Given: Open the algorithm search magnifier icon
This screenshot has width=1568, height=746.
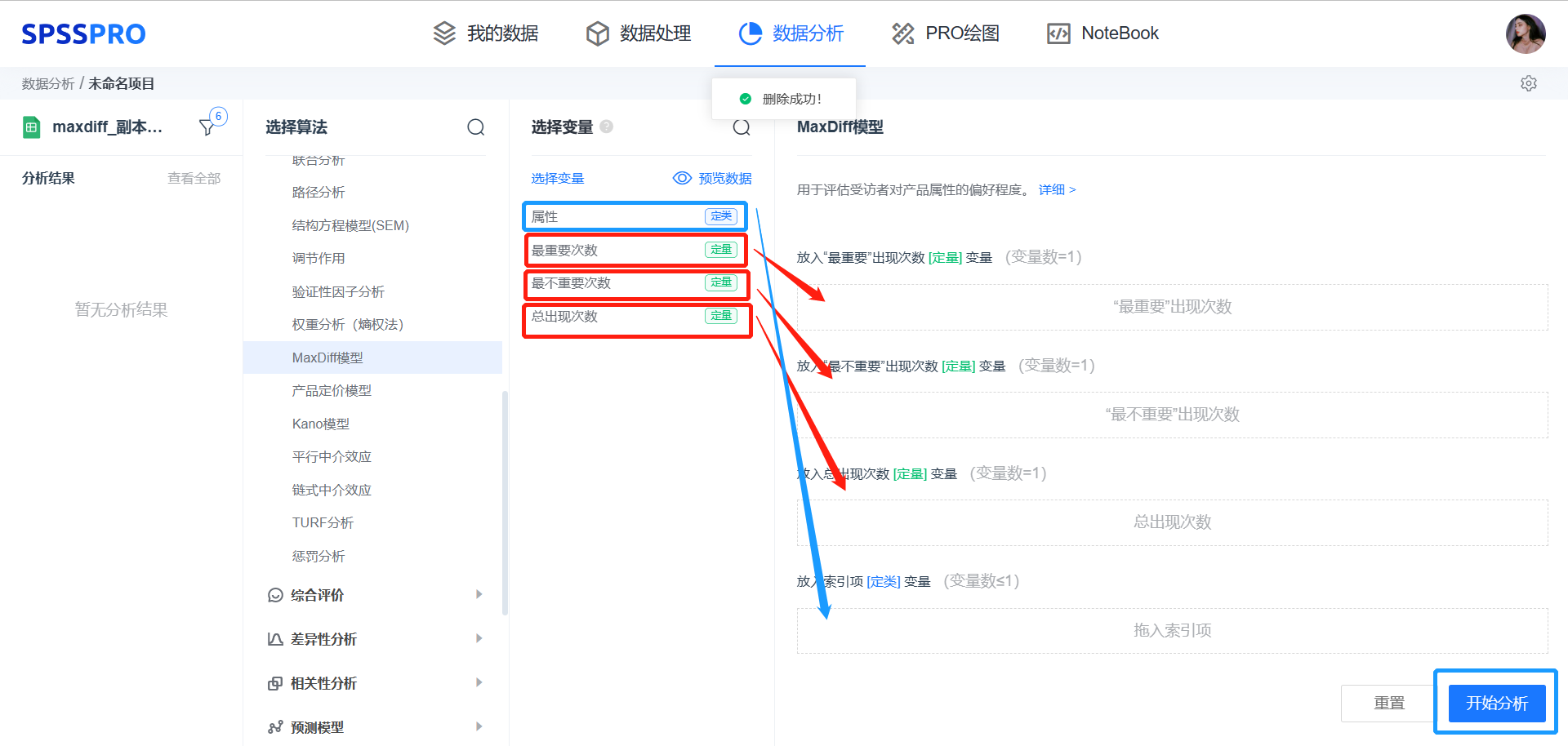Looking at the screenshot, I should pos(476,127).
